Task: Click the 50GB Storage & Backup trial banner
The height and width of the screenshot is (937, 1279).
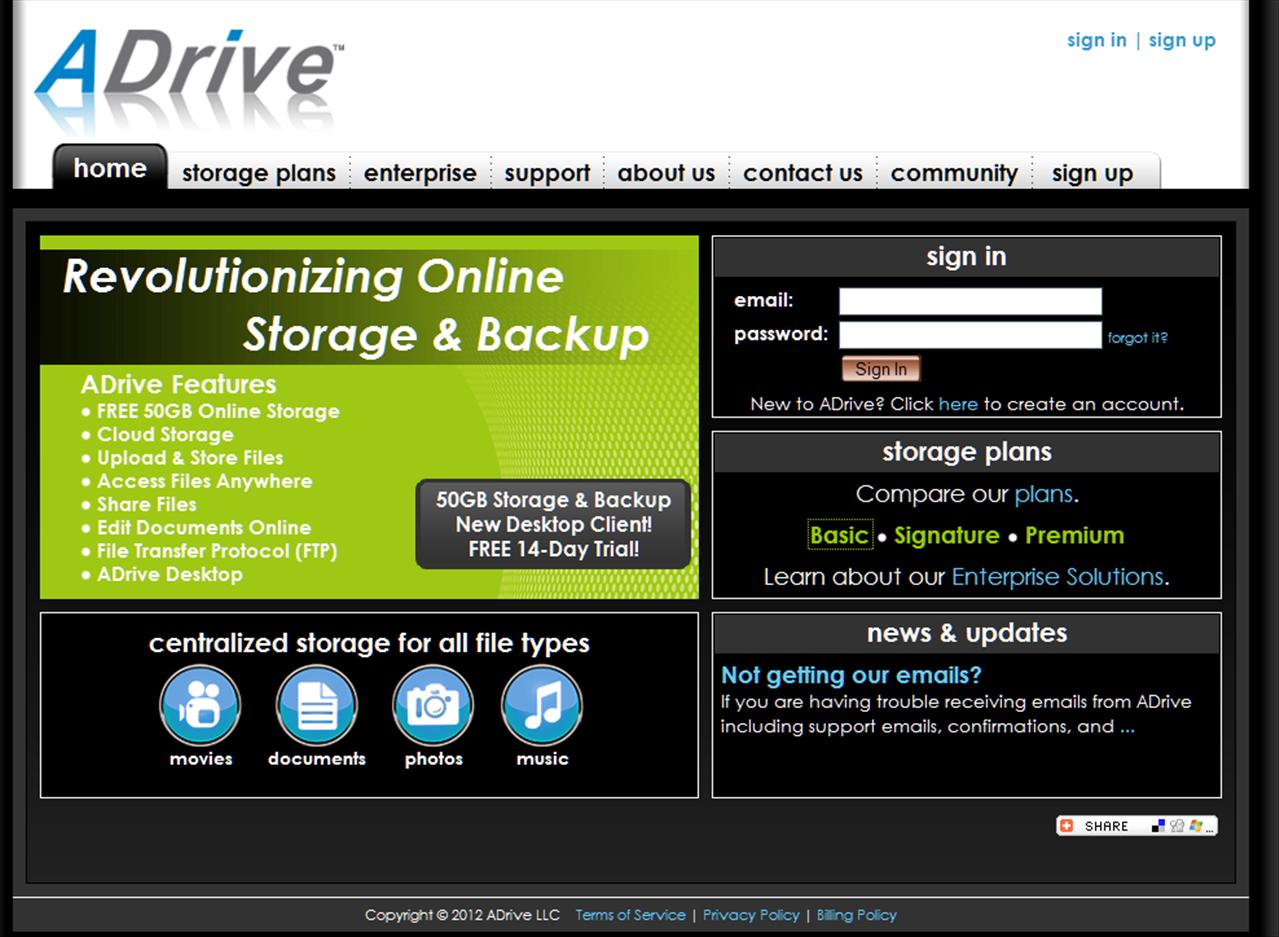Action: point(553,524)
